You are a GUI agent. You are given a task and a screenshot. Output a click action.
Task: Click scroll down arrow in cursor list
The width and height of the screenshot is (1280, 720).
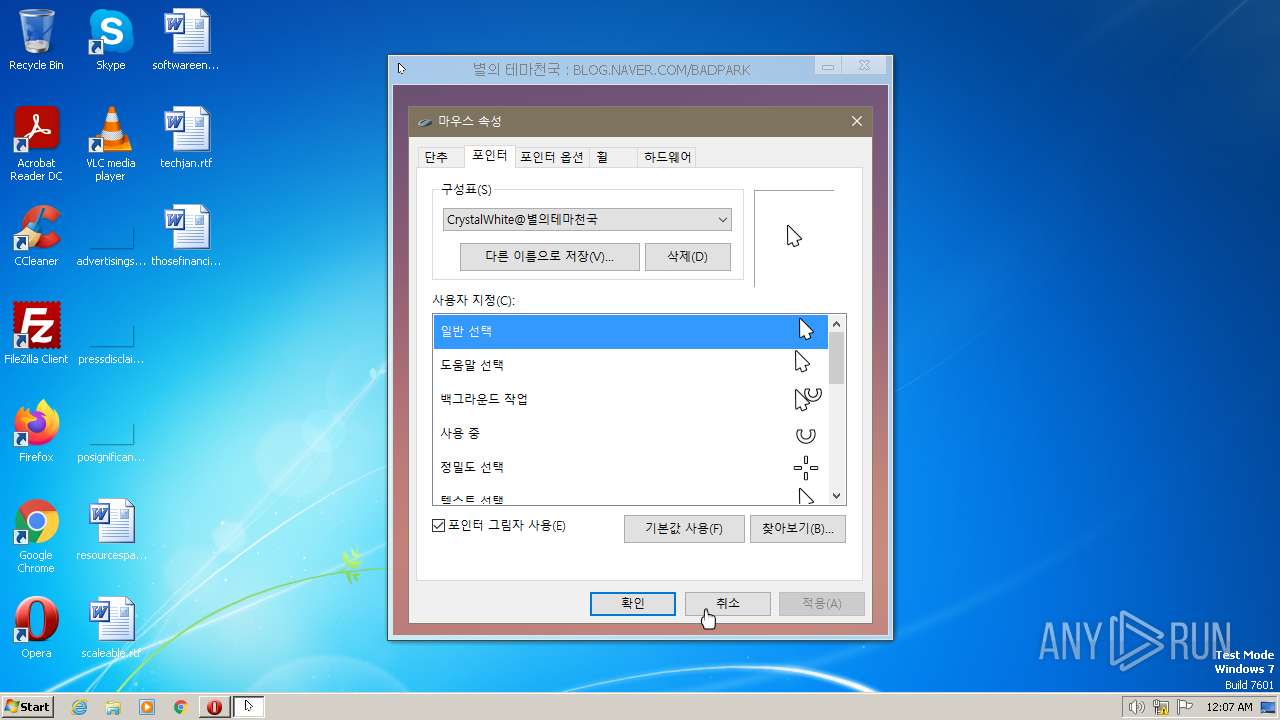pyautogui.click(x=837, y=496)
